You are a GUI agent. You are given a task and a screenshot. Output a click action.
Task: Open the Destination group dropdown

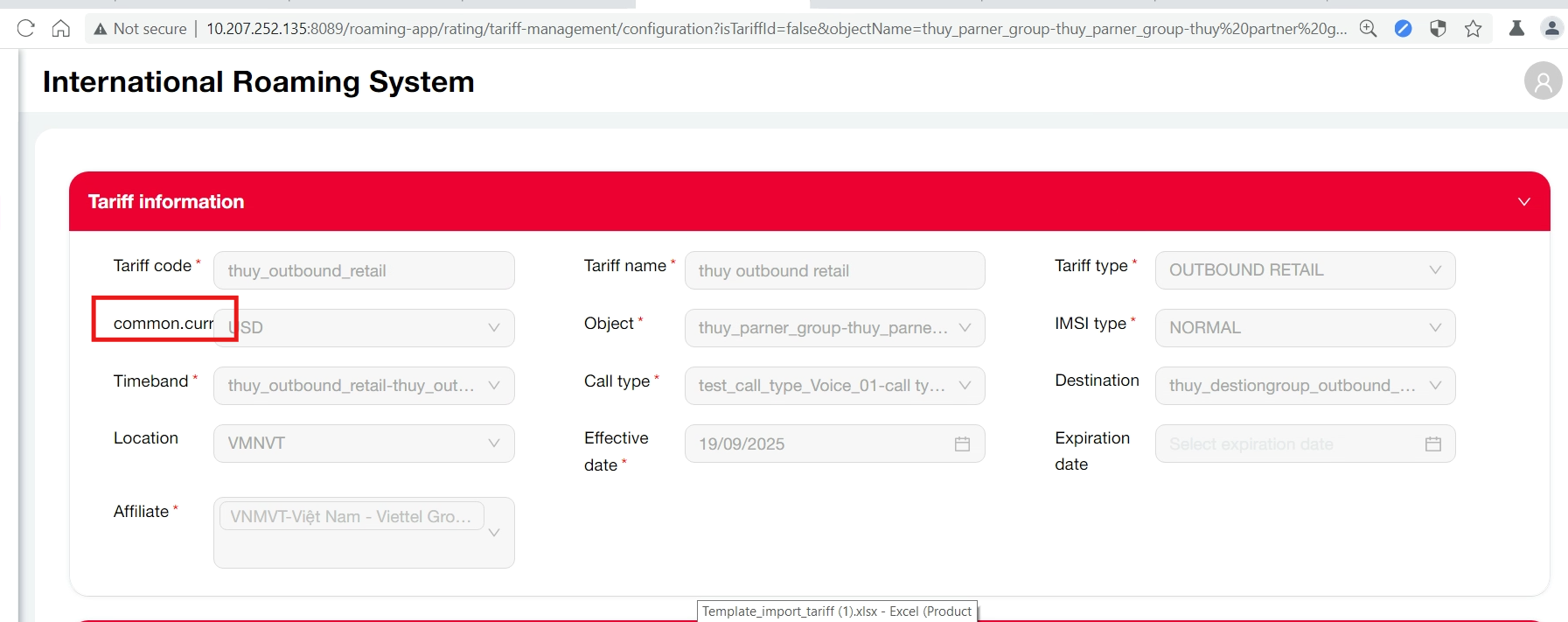pyautogui.click(x=1304, y=386)
